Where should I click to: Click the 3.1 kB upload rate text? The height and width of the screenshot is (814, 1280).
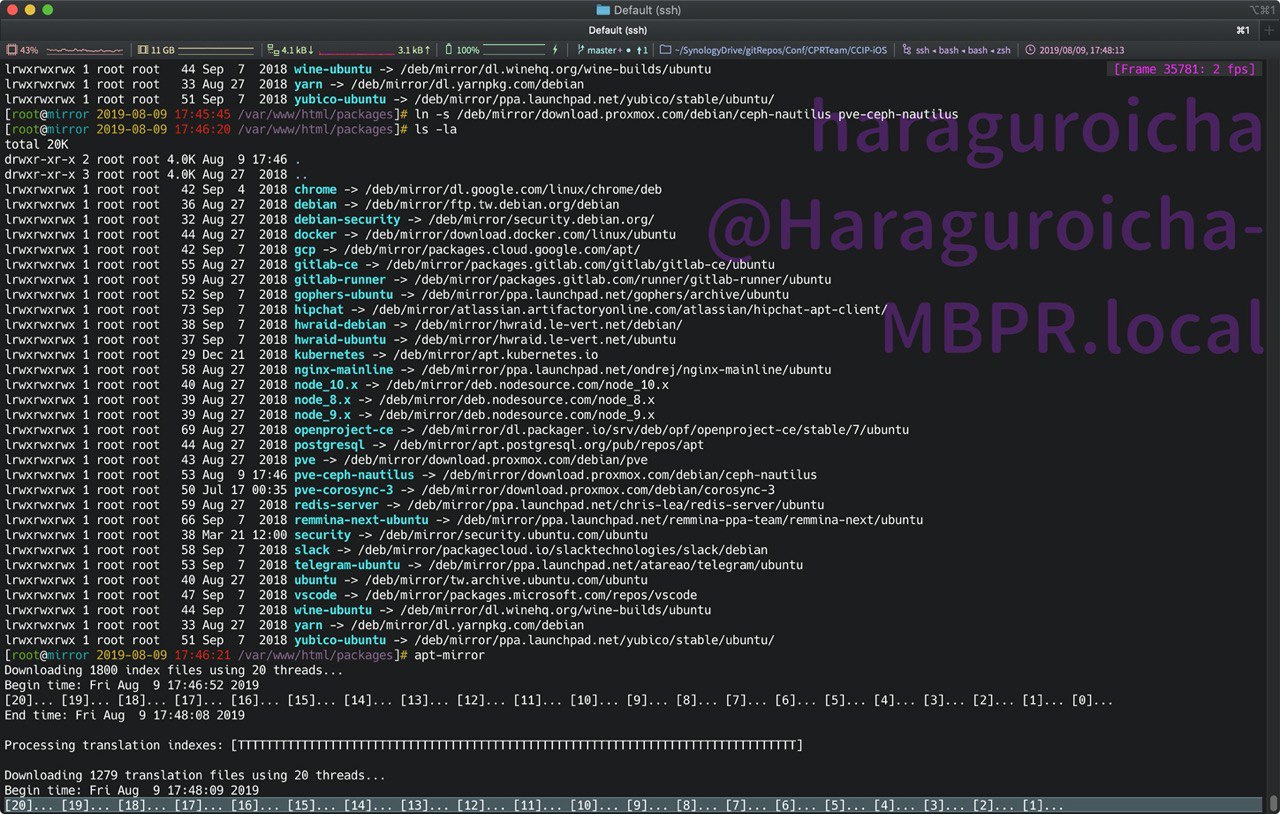tap(414, 49)
